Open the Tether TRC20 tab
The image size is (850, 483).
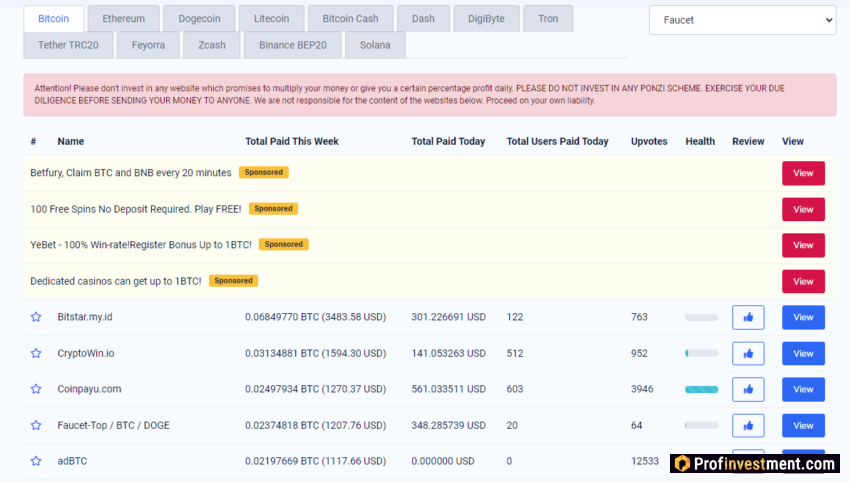(x=68, y=45)
